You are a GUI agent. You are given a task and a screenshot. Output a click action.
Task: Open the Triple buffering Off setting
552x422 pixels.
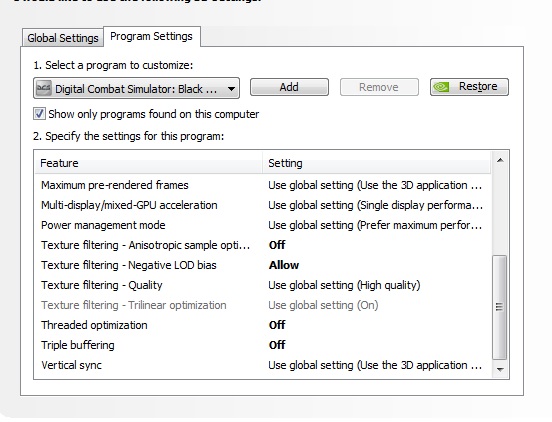(277, 345)
